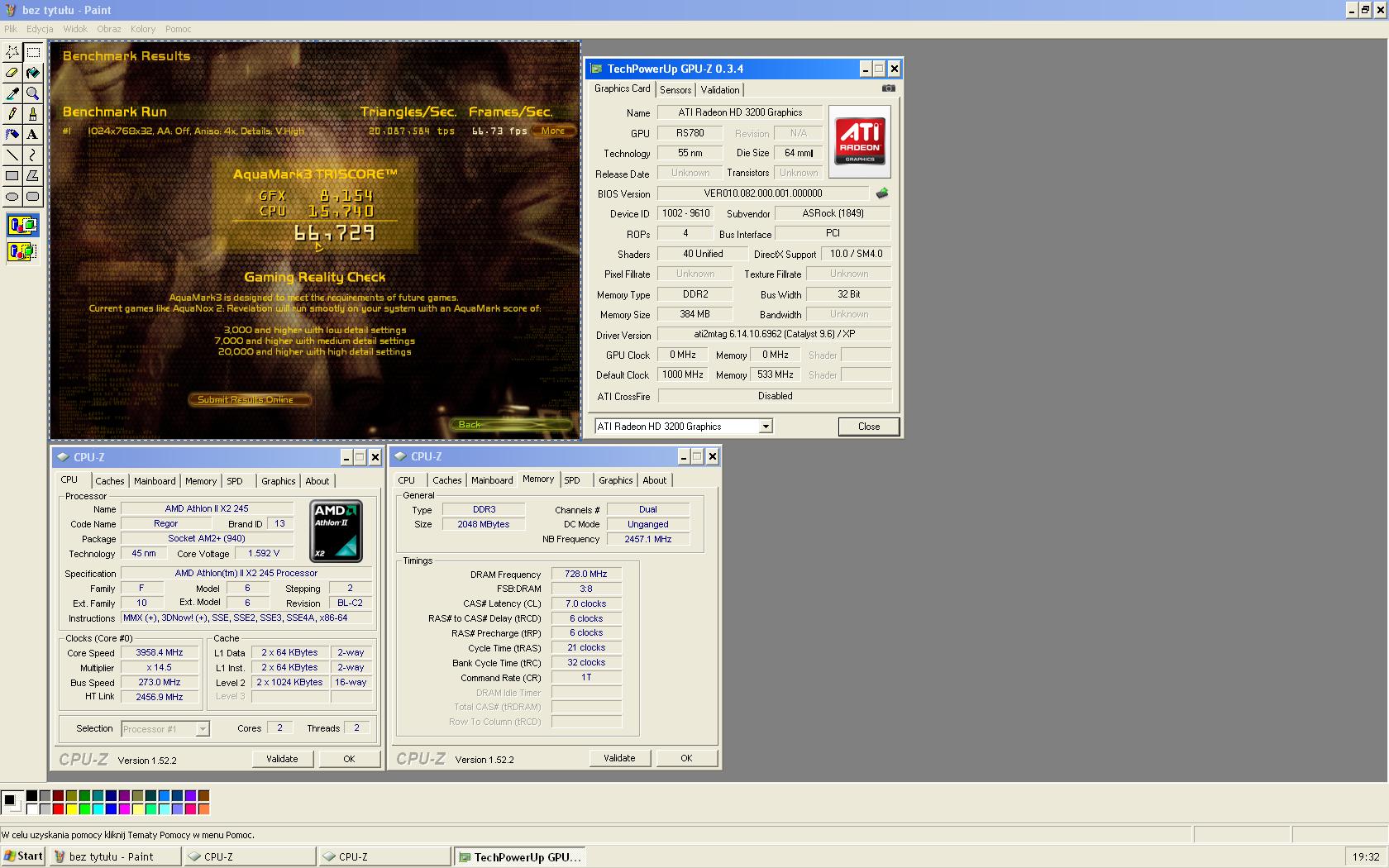Switch to first CPU-Z taskbar item
Image resolution: width=1389 pixels, height=868 pixels.
[249, 857]
